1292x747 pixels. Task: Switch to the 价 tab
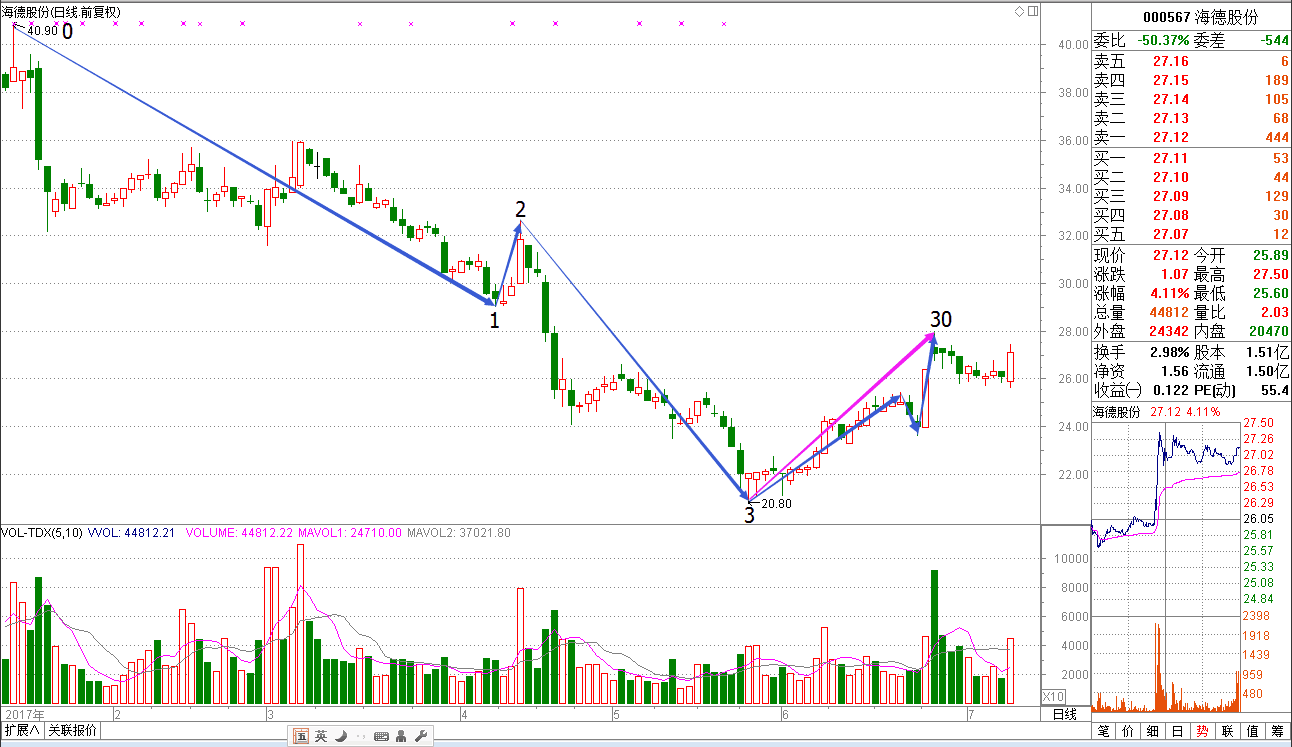pos(1129,731)
